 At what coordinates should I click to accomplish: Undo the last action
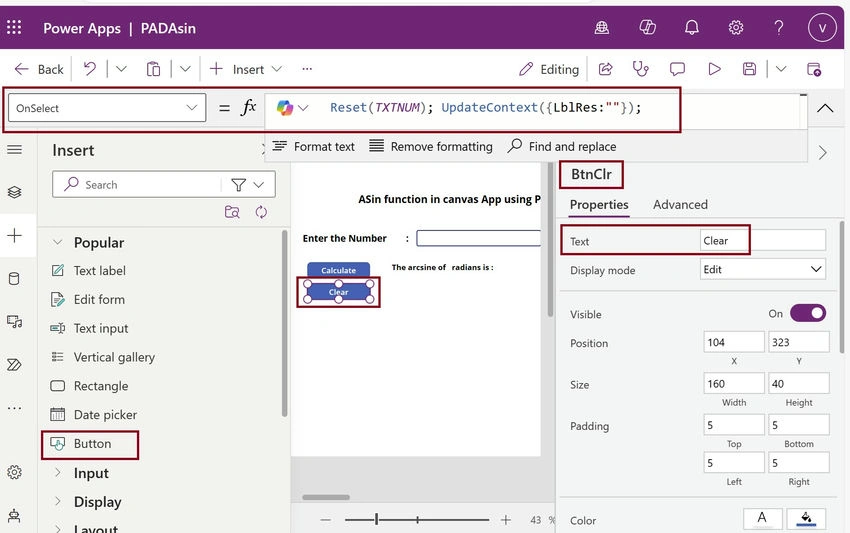(x=89, y=69)
